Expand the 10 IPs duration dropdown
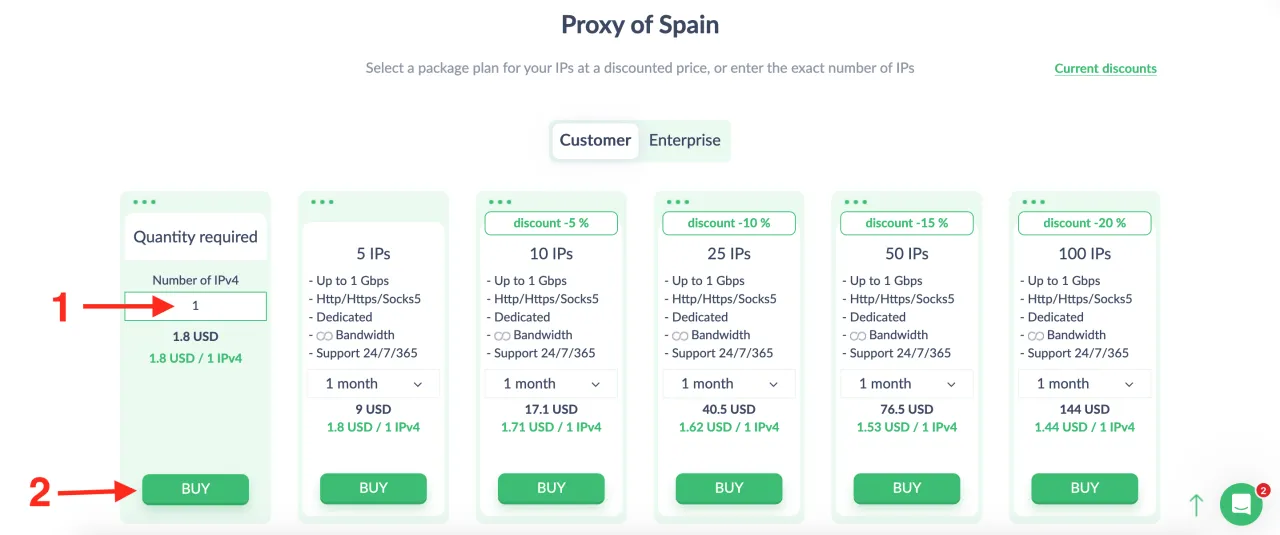Image resolution: width=1280 pixels, height=535 pixels. (551, 384)
